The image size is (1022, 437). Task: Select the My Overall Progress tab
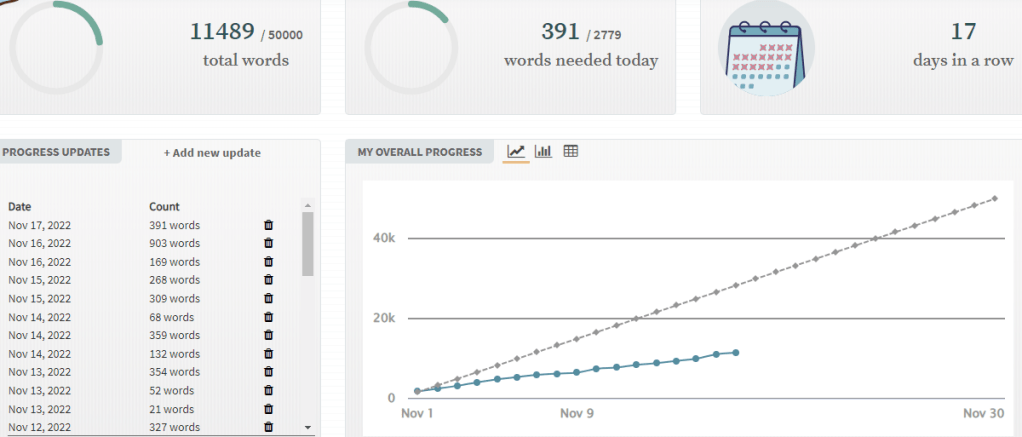click(419, 152)
